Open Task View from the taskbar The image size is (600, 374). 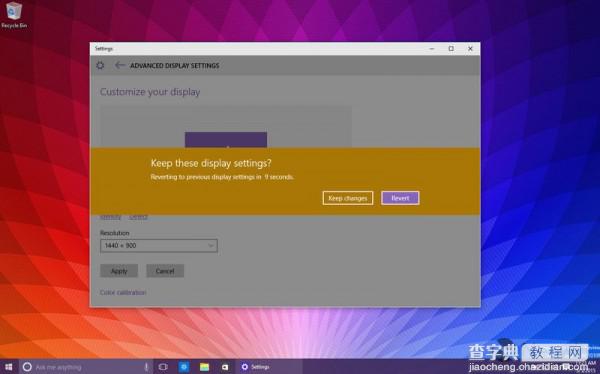tap(163, 367)
